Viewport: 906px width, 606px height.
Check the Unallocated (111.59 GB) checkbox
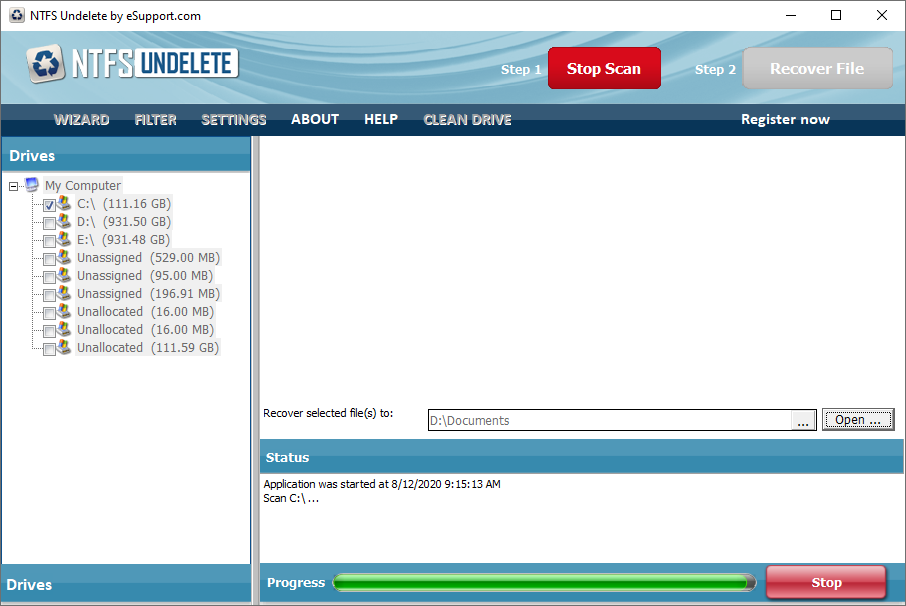coord(50,349)
